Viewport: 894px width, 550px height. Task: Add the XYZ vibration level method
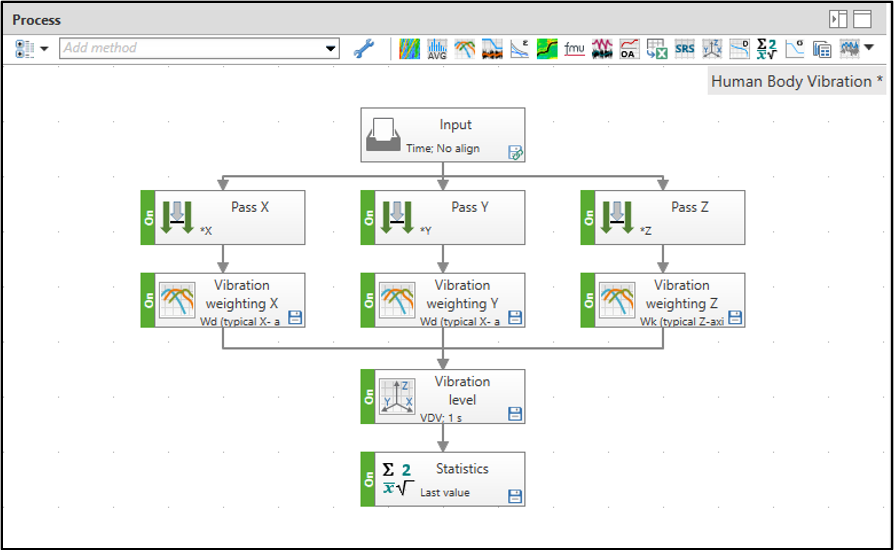click(x=712, y=49)
